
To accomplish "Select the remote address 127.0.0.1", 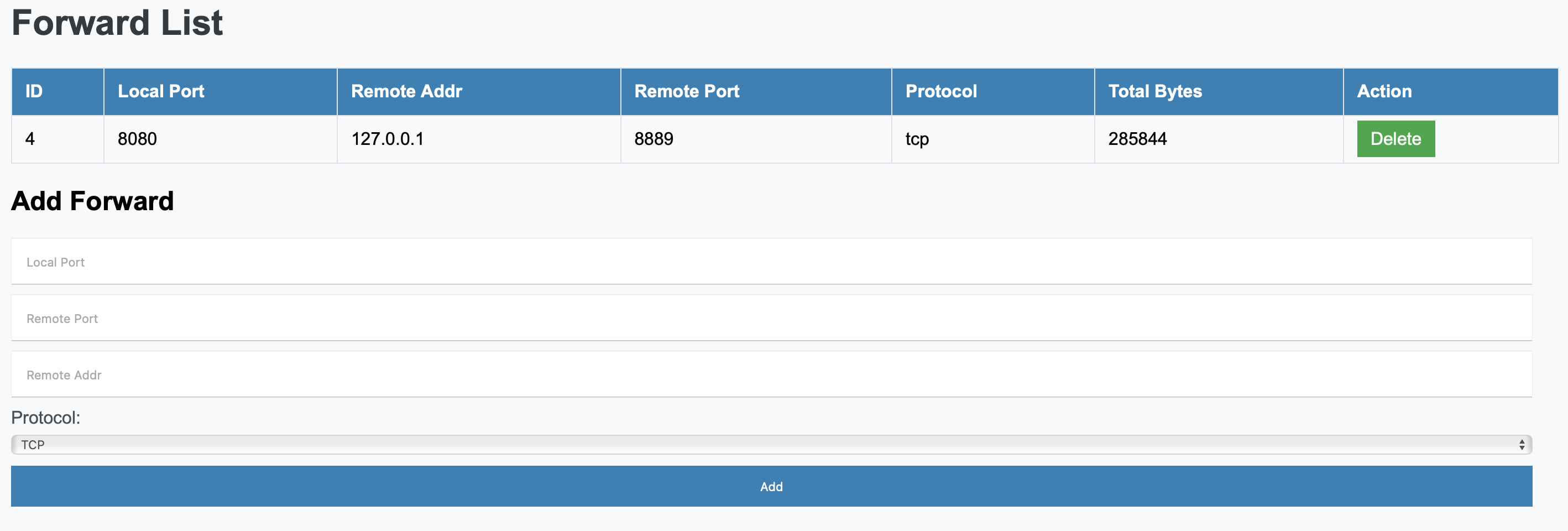I will [387, 139].
